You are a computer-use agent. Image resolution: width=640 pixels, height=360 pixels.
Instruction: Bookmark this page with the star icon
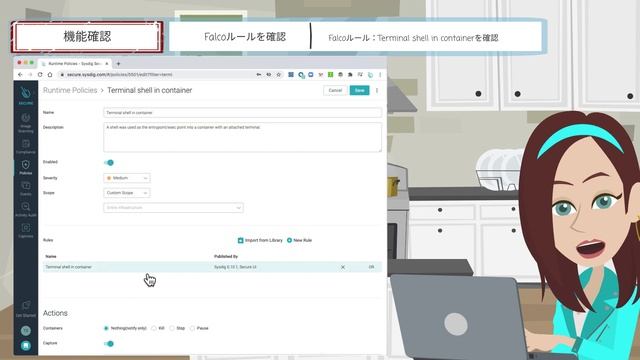pos(279,75)
